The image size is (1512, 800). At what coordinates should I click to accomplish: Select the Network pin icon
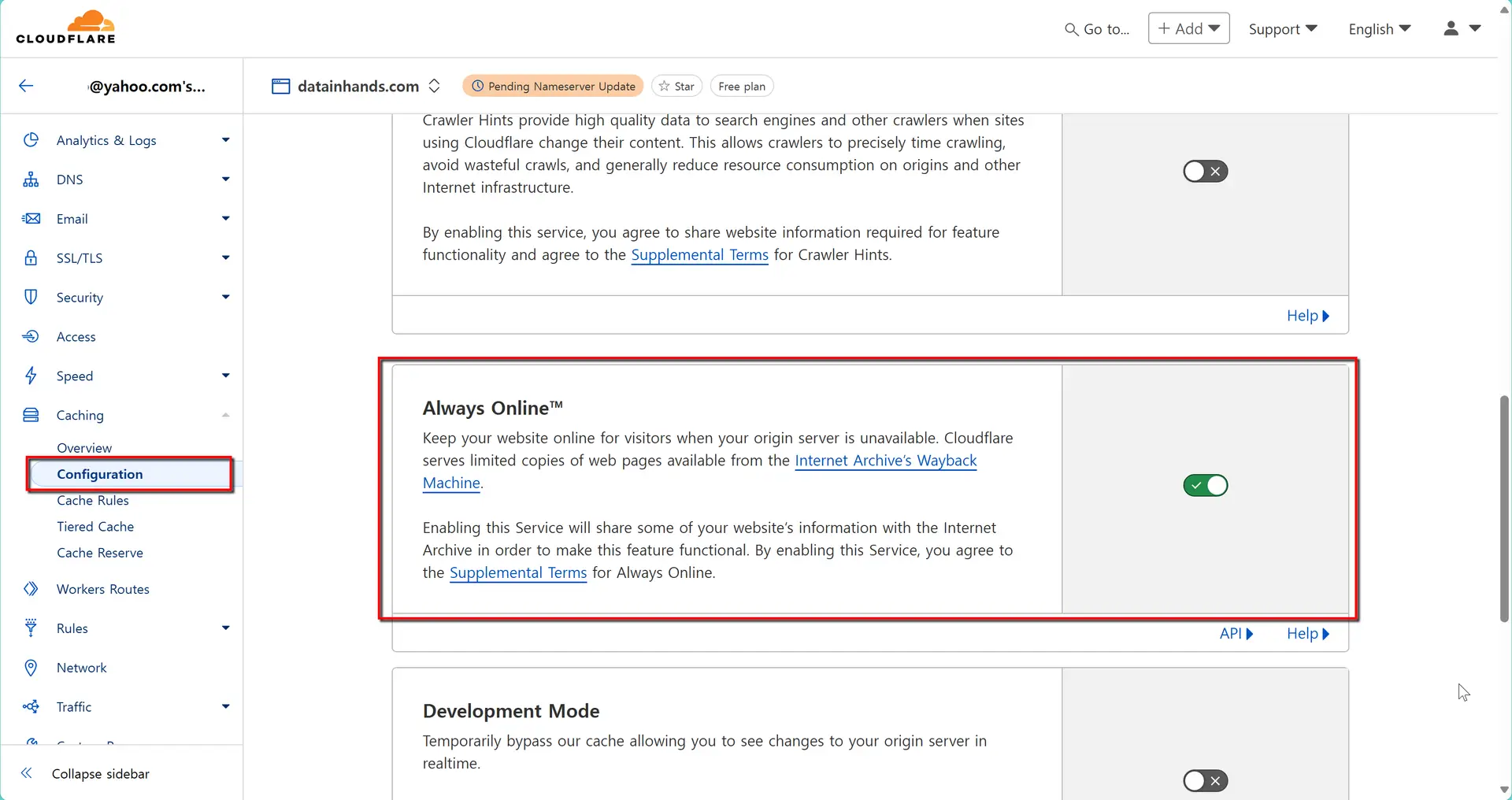[31, 667]
